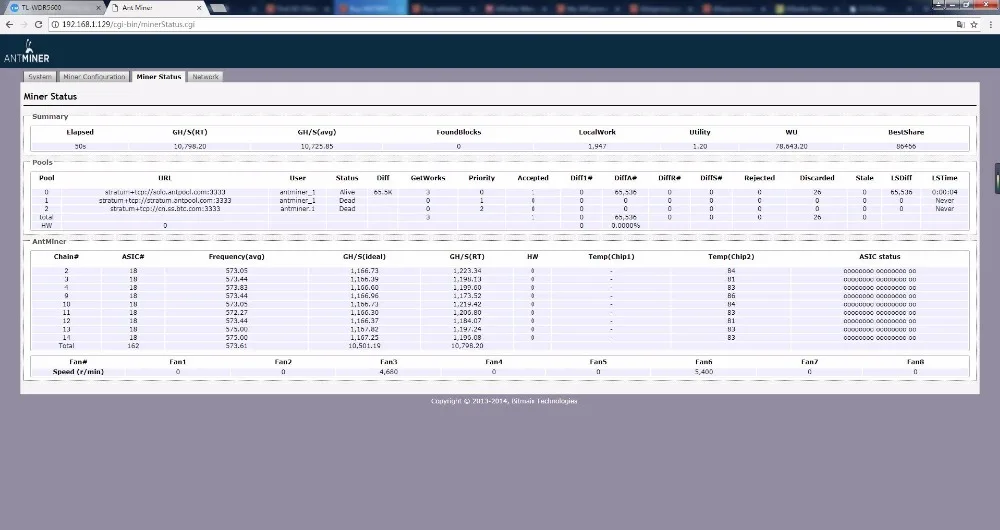
Task: Click the Fan3 speed value 4,680
Action: (x=388, y=371)
